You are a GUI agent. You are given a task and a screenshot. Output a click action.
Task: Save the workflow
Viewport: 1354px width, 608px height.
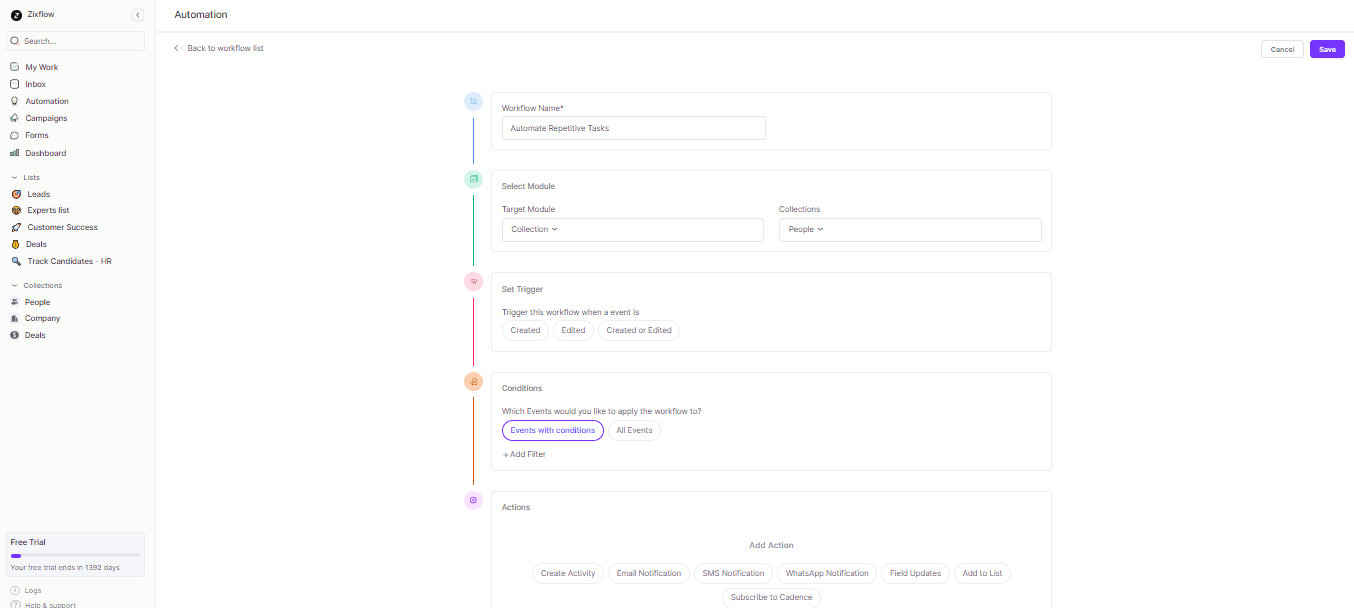pos(1326,49)
